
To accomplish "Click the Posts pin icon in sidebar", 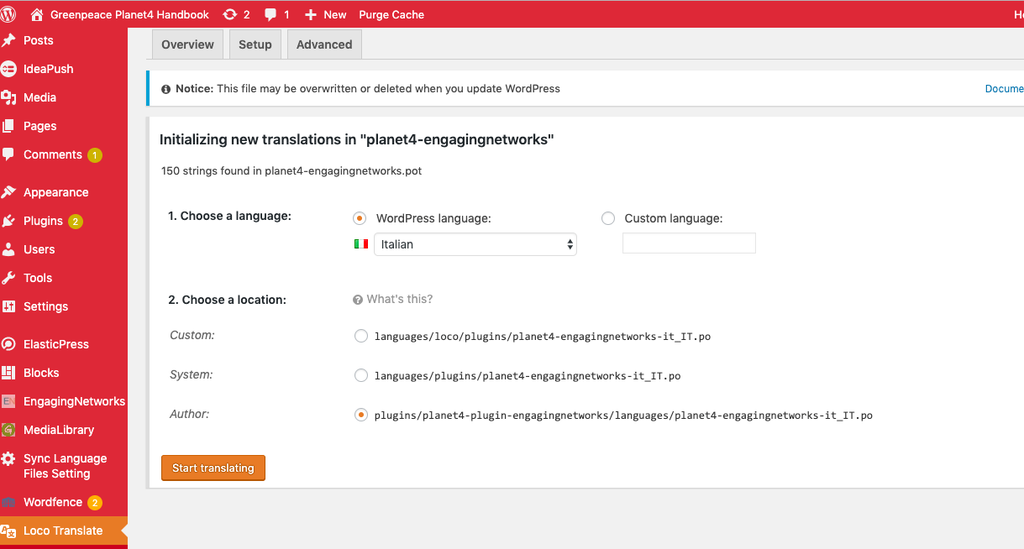I will coord(8,40).
